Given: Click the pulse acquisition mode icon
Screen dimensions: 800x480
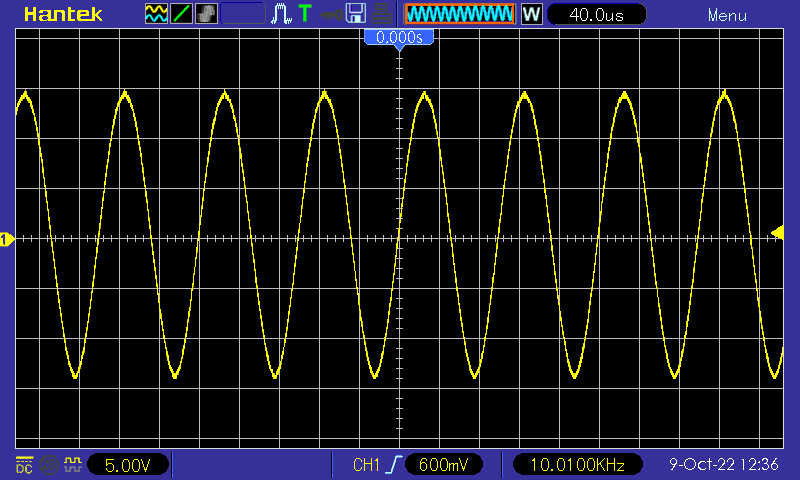Looking at the screenshot, I should click(281, 14).
